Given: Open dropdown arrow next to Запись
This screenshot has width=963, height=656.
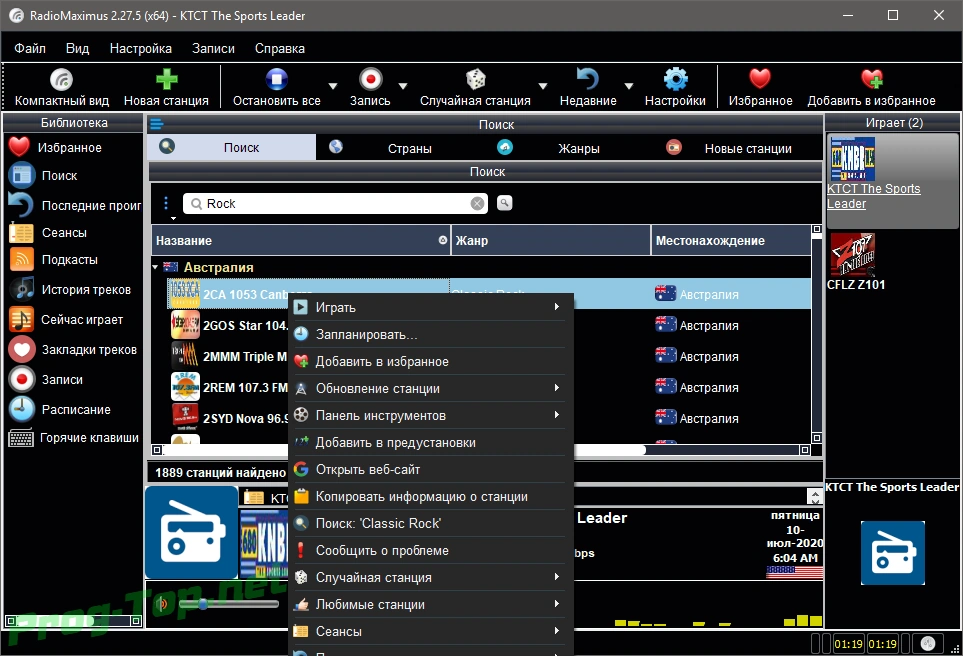Looking at the screenshot, I should (403, 86).
